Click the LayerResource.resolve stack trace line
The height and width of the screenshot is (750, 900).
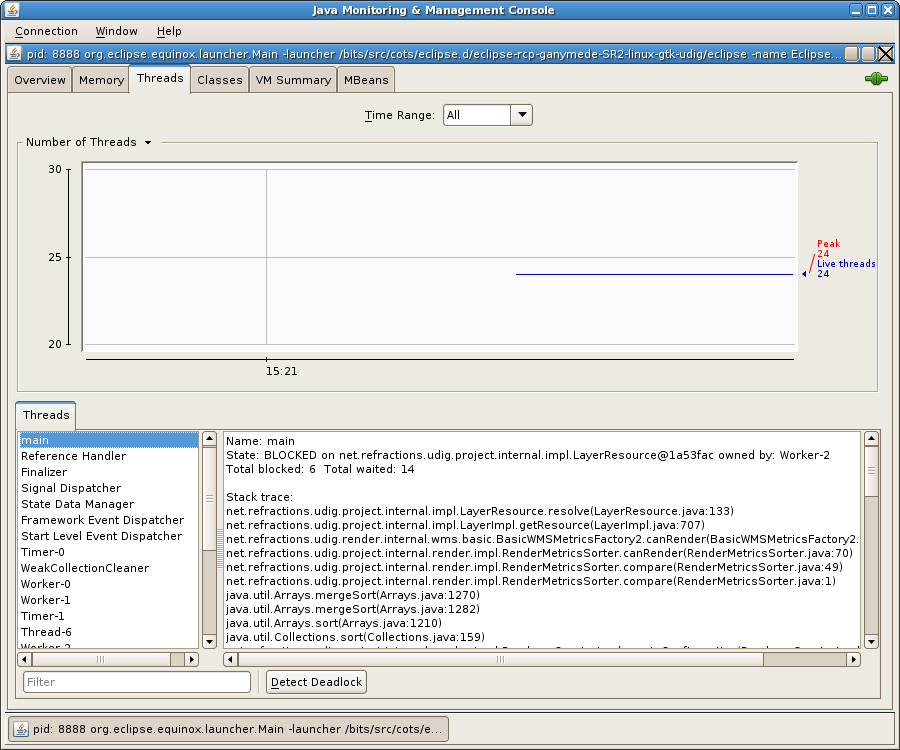click(480, 511)
